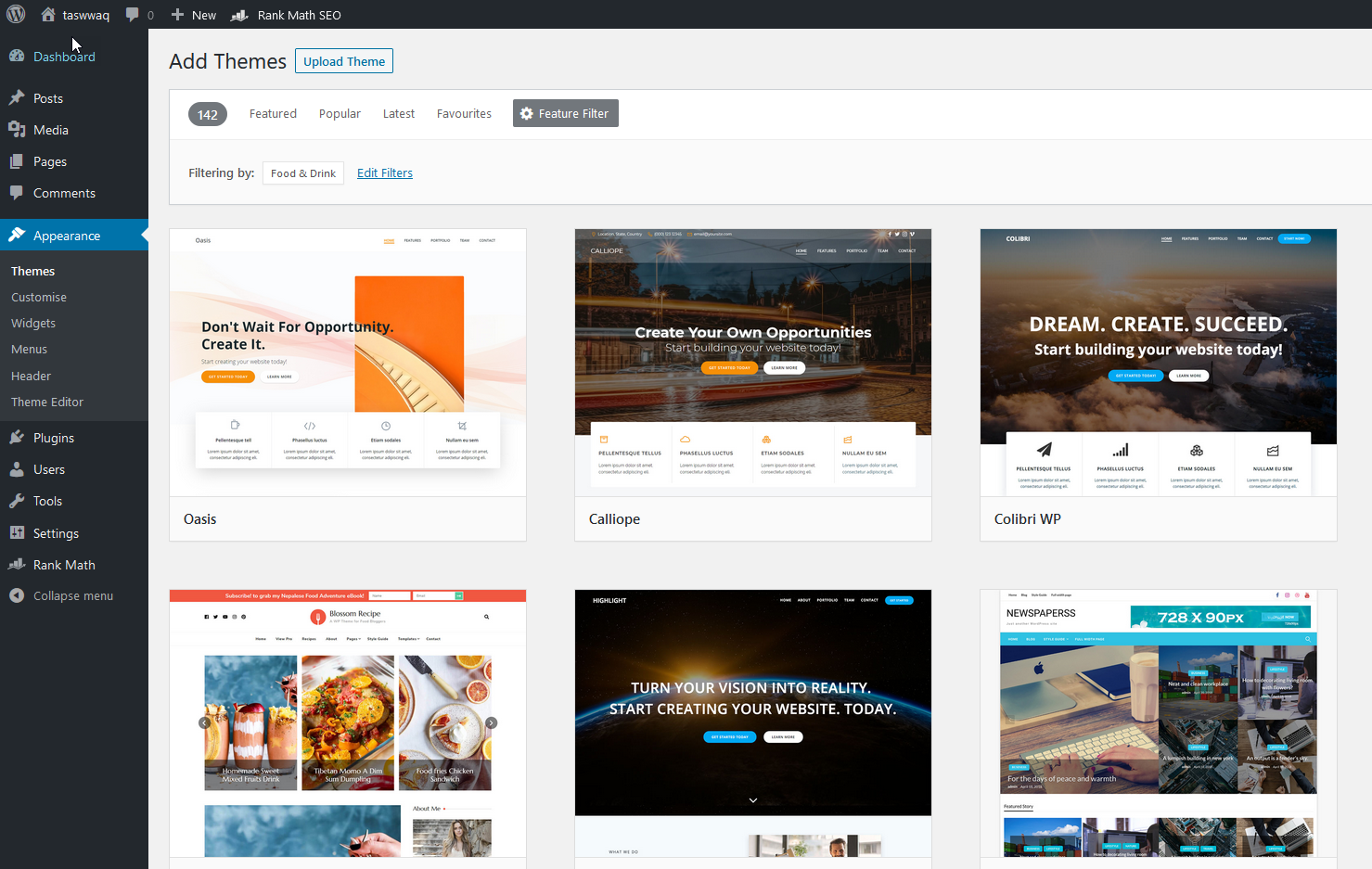Image resolution: width=1372 pixels, height=869 pixels.
Task: Open Rank Math SEO admin bar icon
Action: [239, 15]
